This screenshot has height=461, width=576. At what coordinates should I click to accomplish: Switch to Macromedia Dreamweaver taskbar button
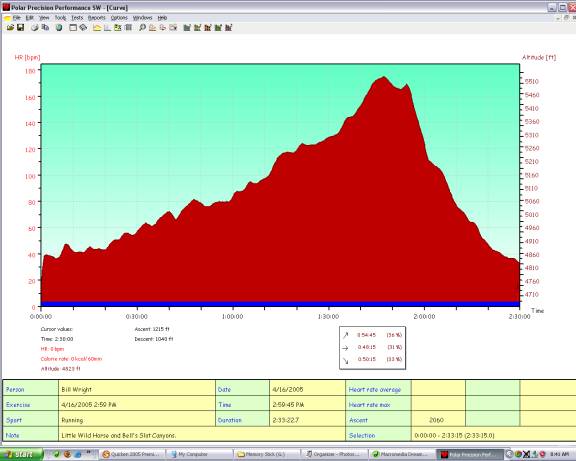(401, 454)
